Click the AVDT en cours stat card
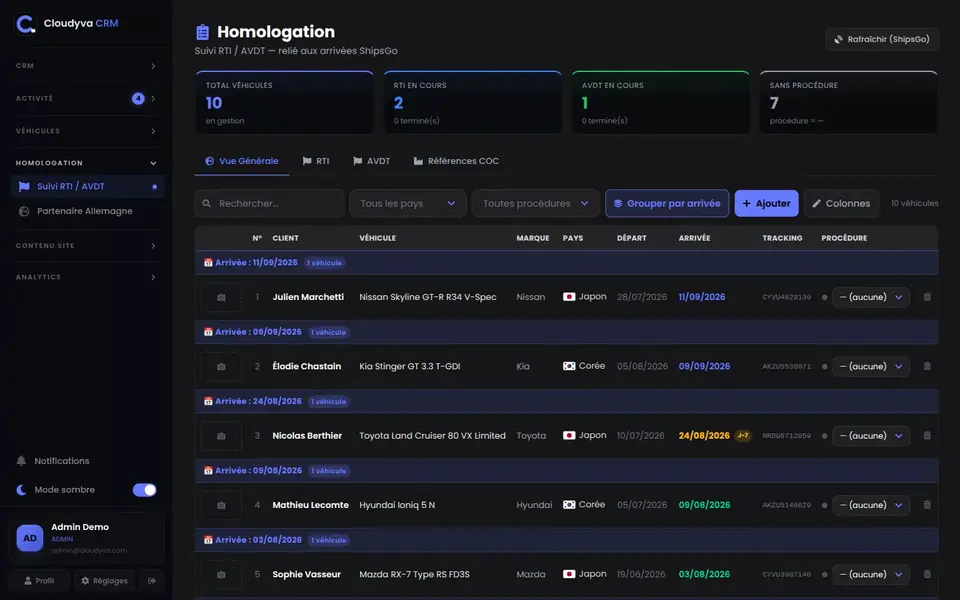The height and width of the screenshot is (600, 960). (661, 102)
